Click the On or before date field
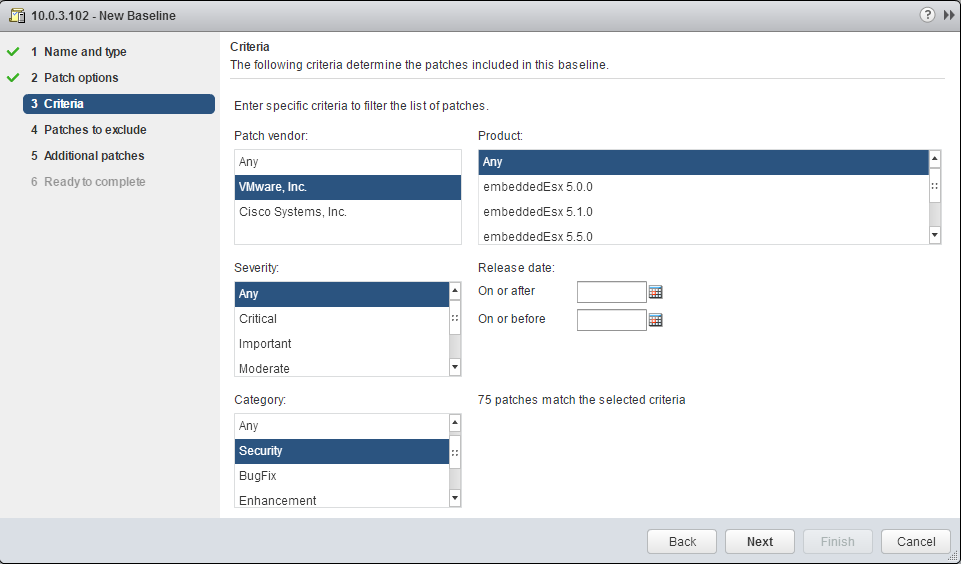This screenshot has height=564, width=961. (611, 320)
